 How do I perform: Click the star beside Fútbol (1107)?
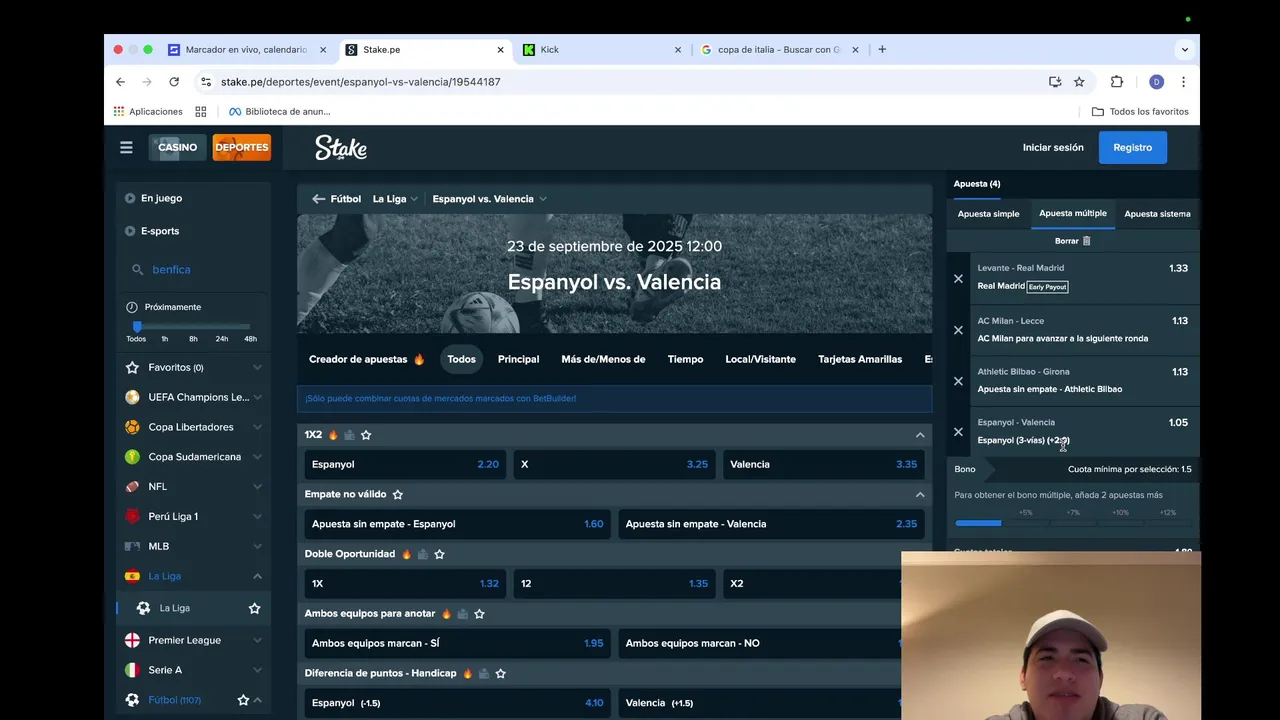(x=243, y=700)
